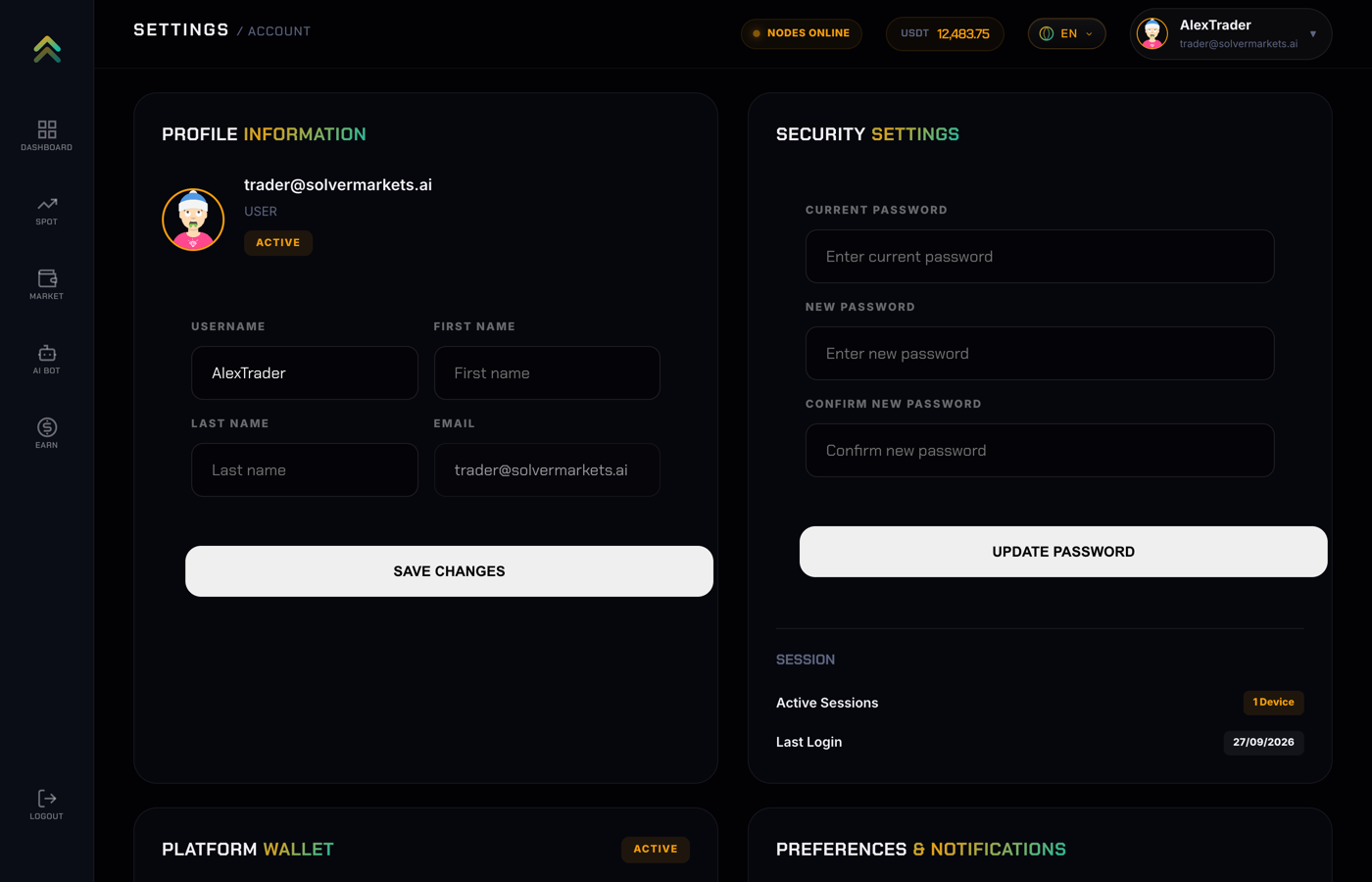Click the Session section heading
Screen dimensions: 1372x882
click(x=806, y=660)
